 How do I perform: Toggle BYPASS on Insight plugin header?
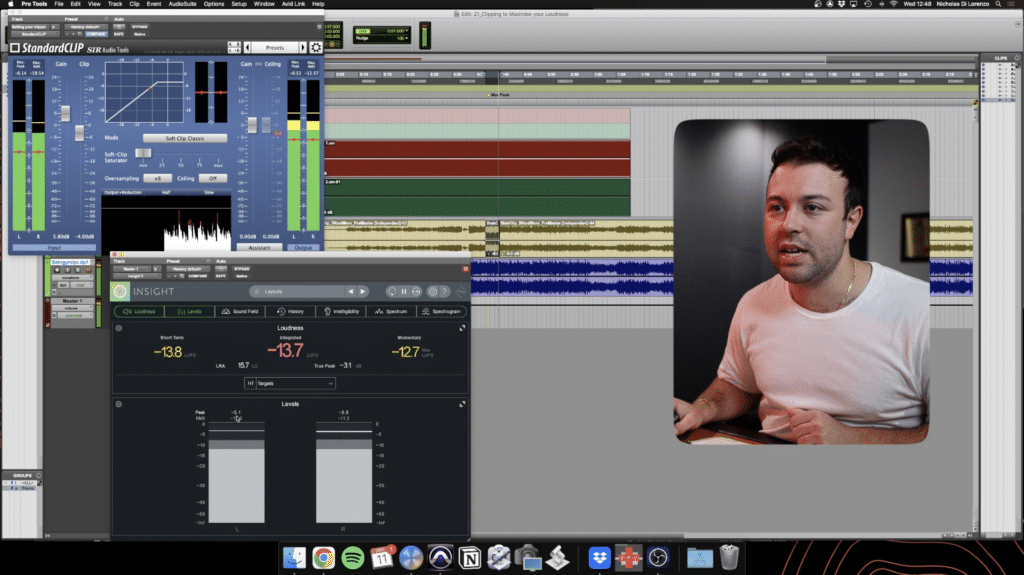click(x=242, y=269)
